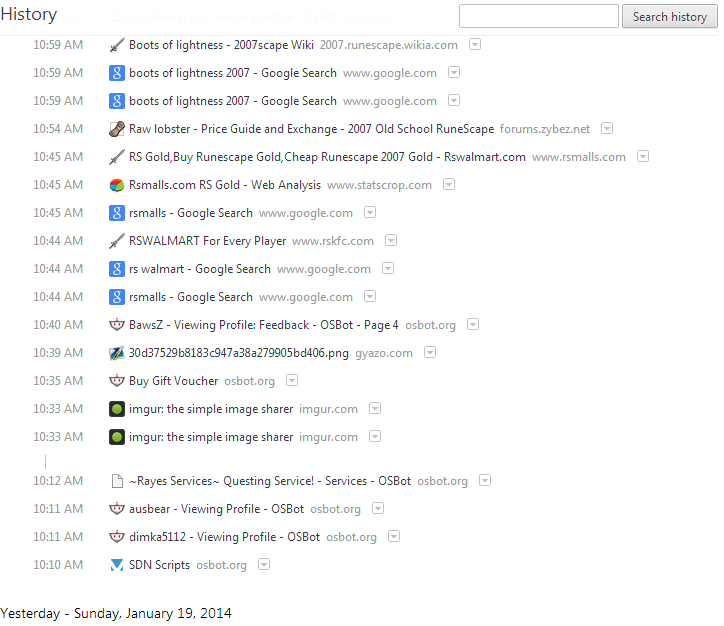724x626 pixels.
Task: Open the Buy Gift Voucher link
Action: click(x=174, y=381)
